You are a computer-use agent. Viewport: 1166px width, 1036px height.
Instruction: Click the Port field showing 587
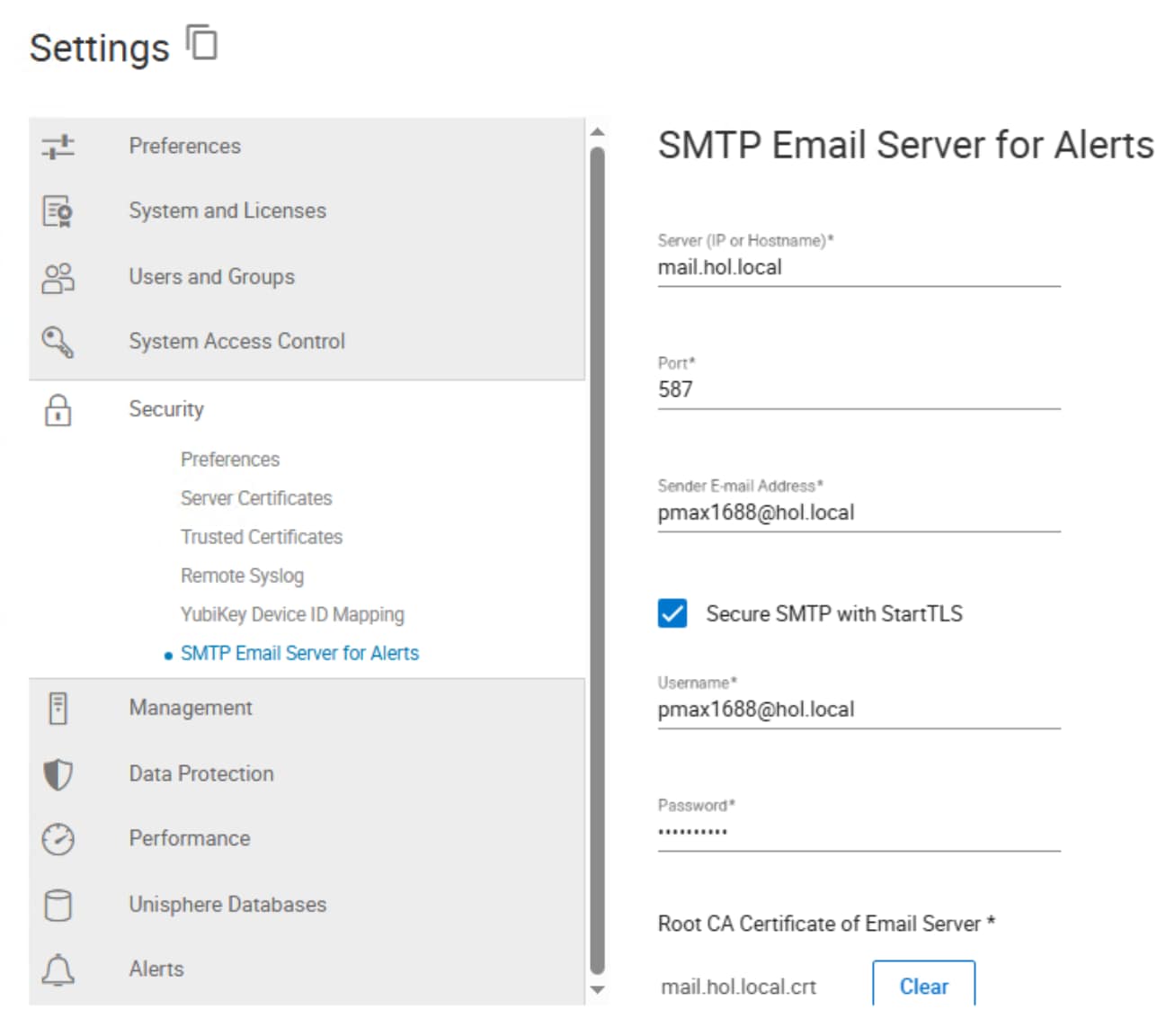click(x=859, y=390)
